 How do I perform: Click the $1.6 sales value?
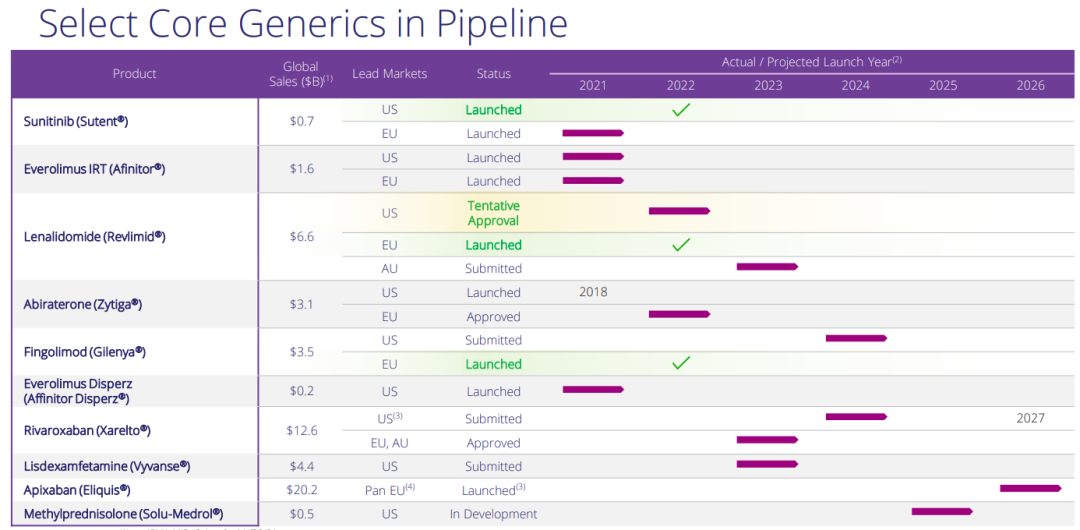pos(302,168)
